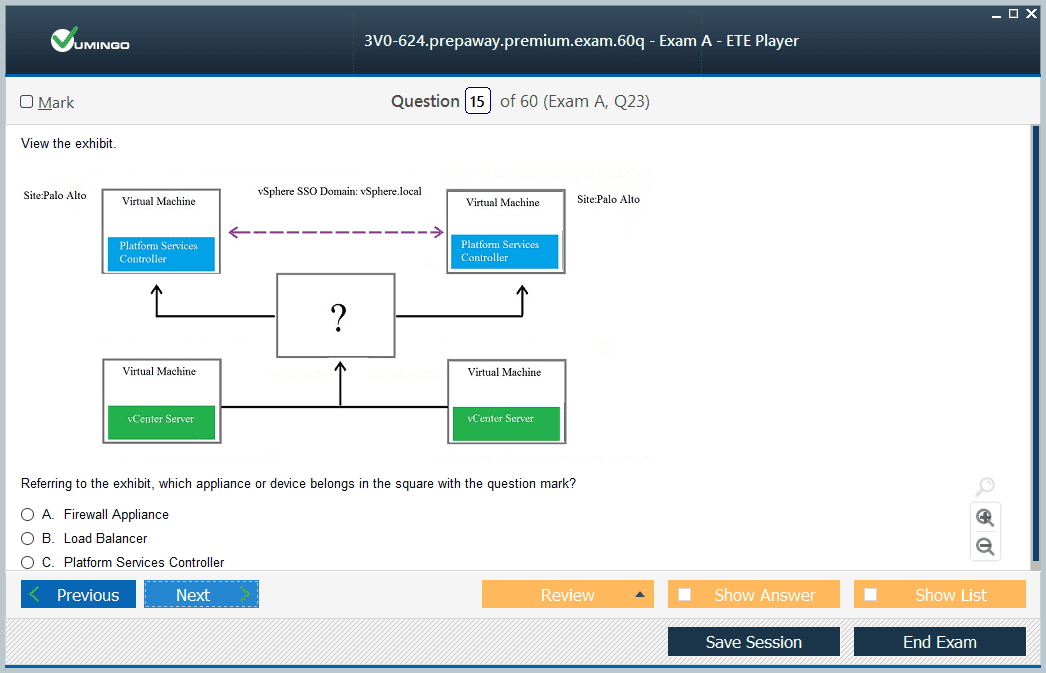Image resolution: width=1046 pixels, height=673 pixels.
Task: Click the Vumingo logo in the header
Action: [x=90, y=41]
